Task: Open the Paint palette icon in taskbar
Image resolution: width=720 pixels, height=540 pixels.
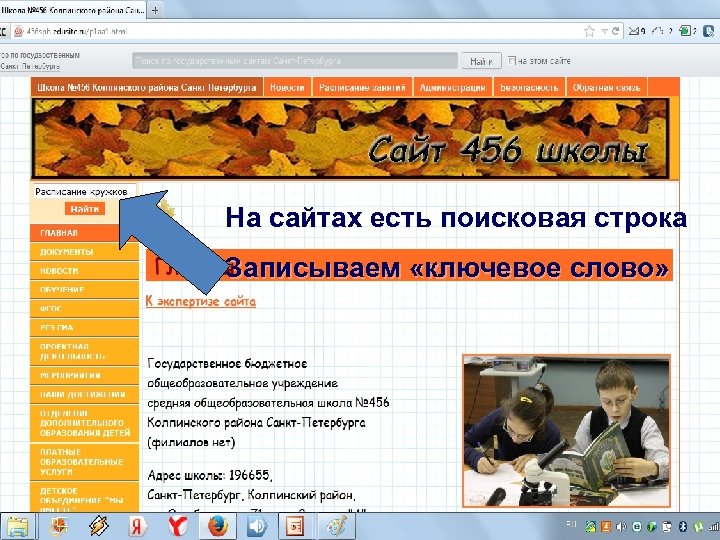Action: [336, 527]
